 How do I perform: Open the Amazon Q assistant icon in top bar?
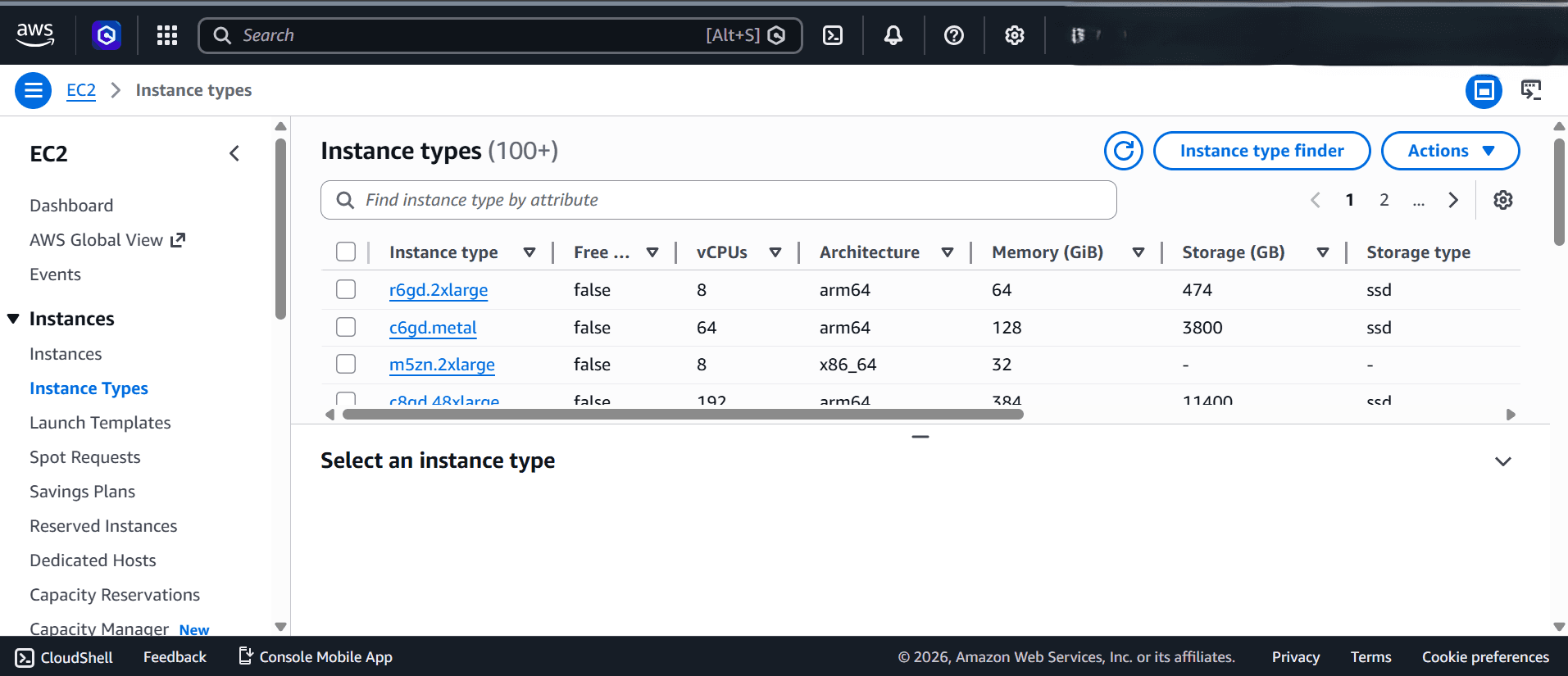[107, 35]
